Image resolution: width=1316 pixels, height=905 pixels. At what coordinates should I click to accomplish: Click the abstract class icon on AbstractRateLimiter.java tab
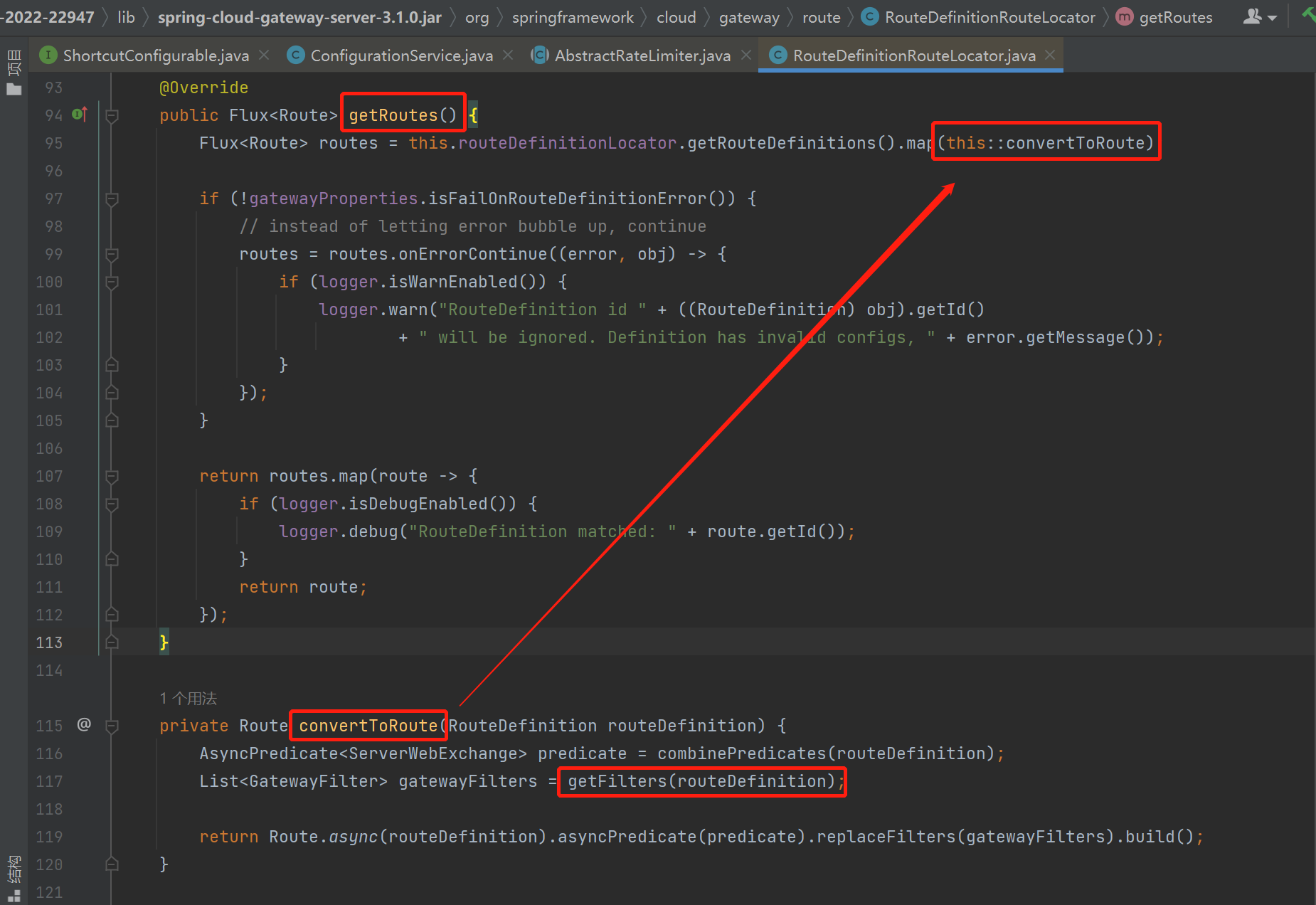click(540, 55)
